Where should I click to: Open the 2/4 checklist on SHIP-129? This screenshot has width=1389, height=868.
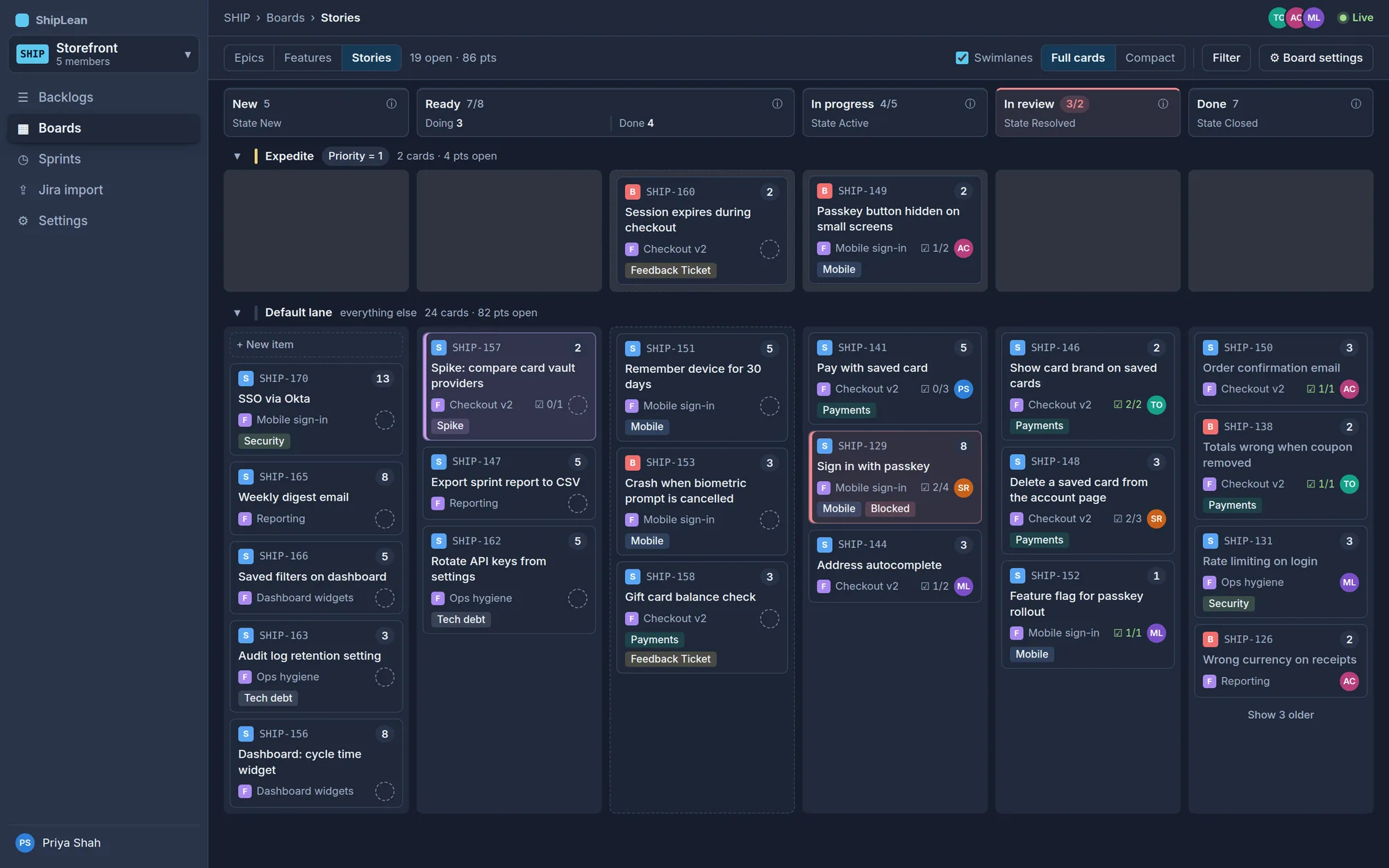coord(935,488)
